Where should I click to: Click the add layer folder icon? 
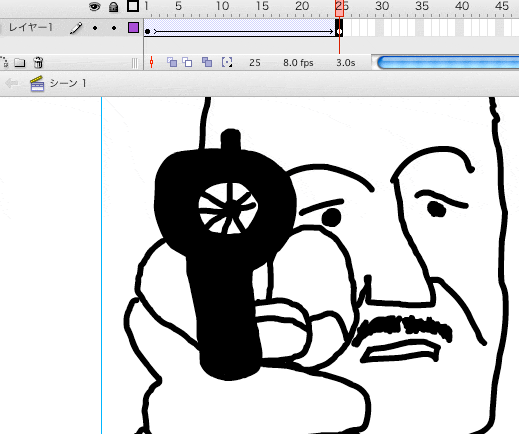pyautogui.click(x=20, y=62)
